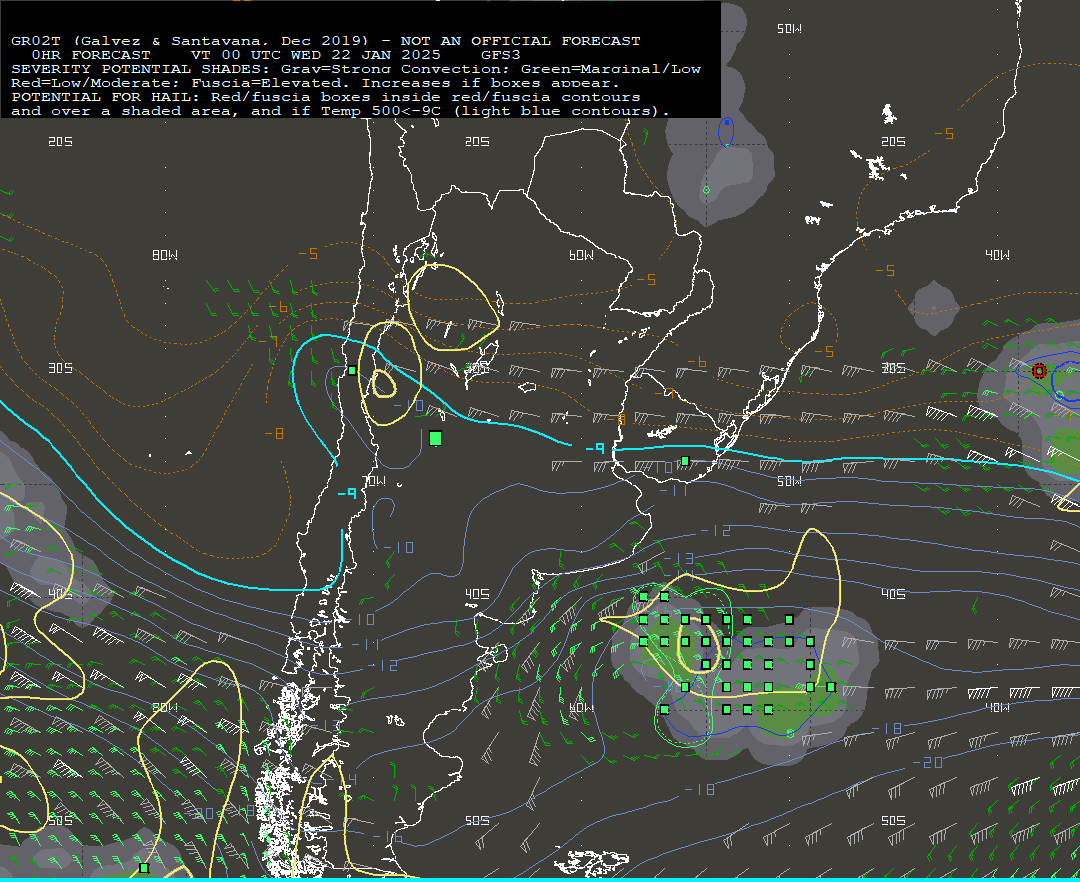The height and width of the screenshot is (882, 1080).
Task: Click the small green circle in the northern gray patch
Action: tap(706, 190)
